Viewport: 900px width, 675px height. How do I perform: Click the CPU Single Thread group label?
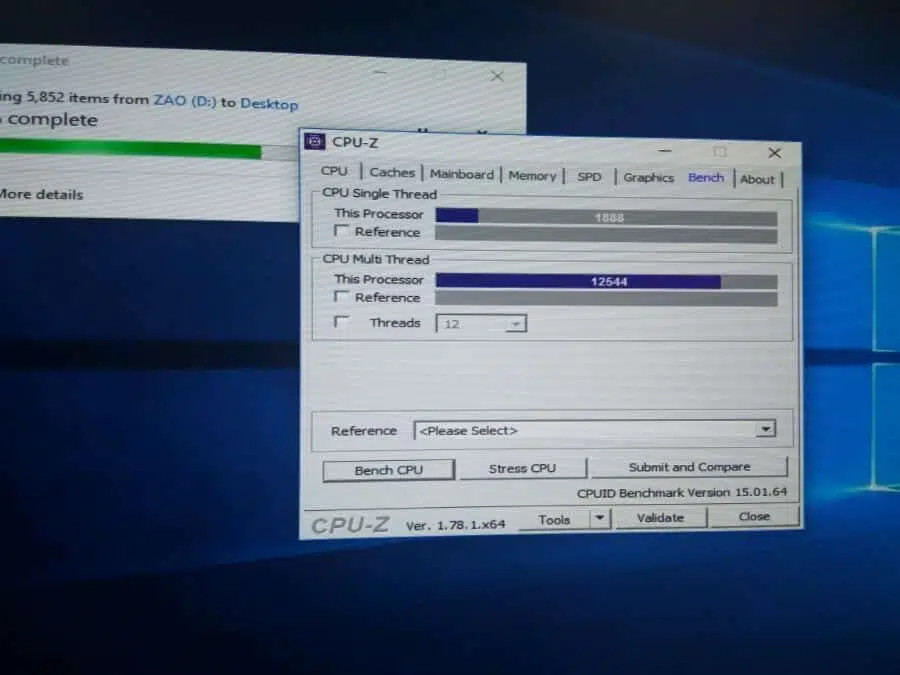point(379,193)
